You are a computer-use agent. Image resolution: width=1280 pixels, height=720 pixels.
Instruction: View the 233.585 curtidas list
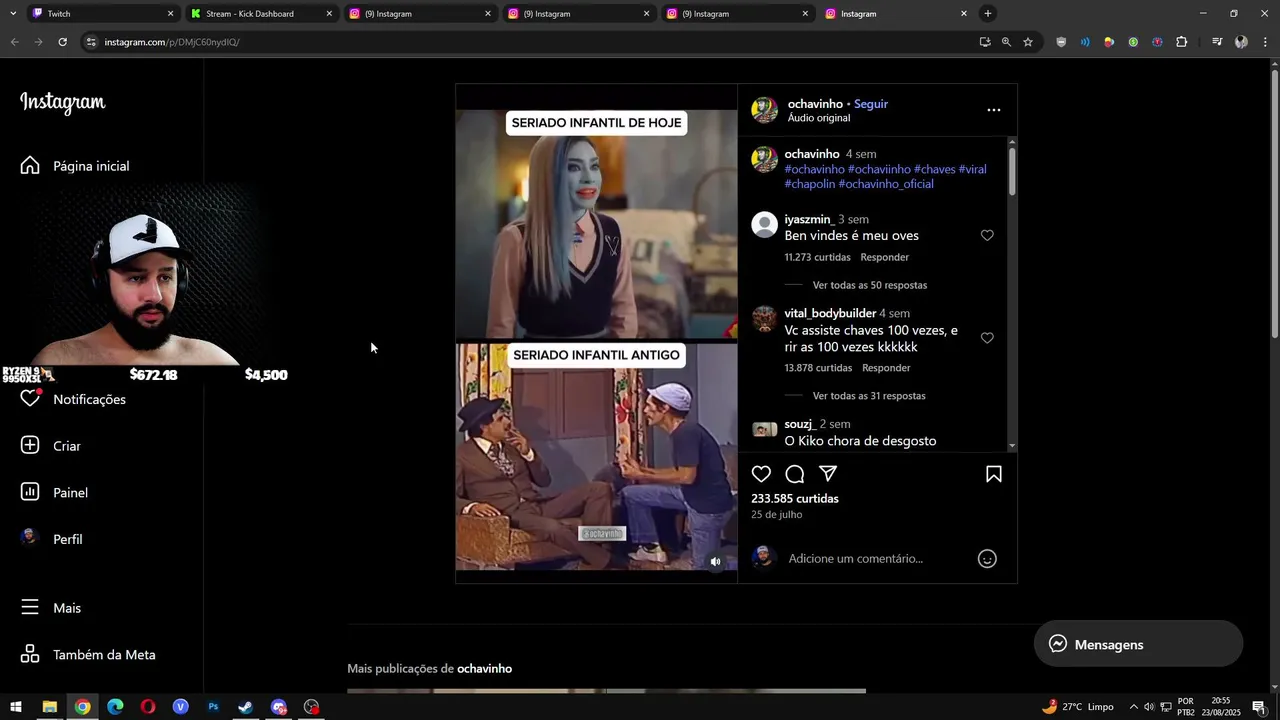pos(795,498)
